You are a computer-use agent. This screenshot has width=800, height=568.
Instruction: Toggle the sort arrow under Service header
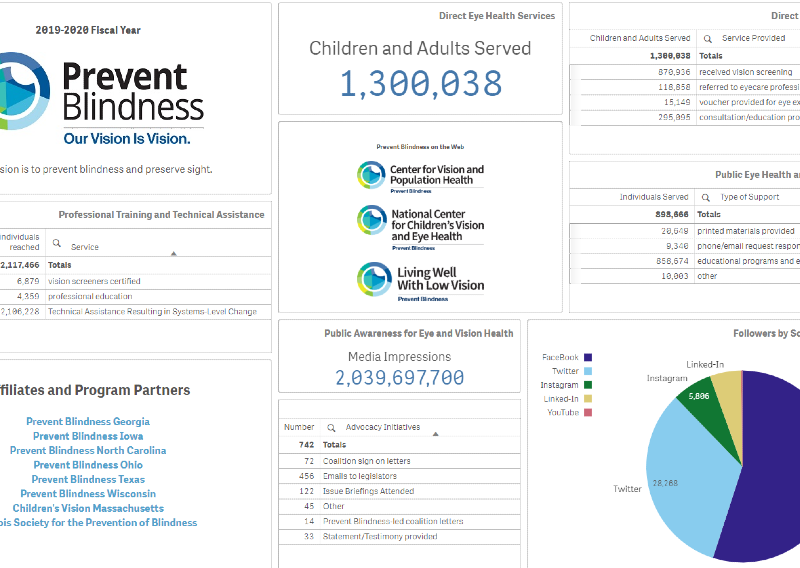pos(173,253)
